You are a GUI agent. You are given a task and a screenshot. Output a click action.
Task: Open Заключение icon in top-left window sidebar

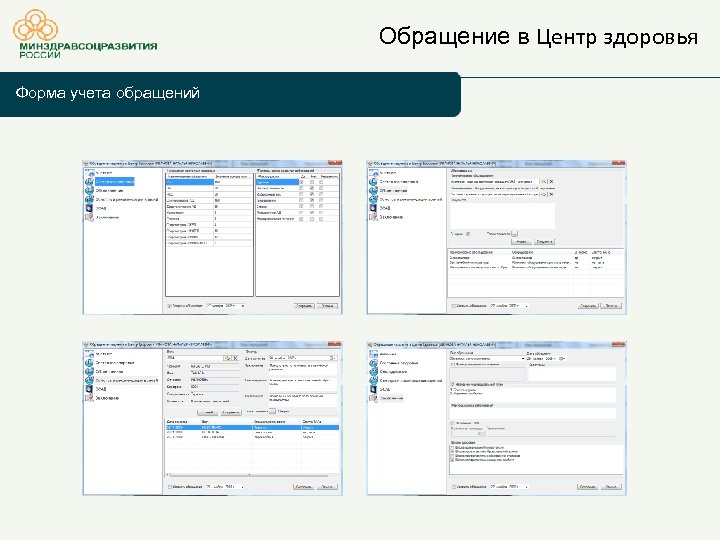pos(90,217)
